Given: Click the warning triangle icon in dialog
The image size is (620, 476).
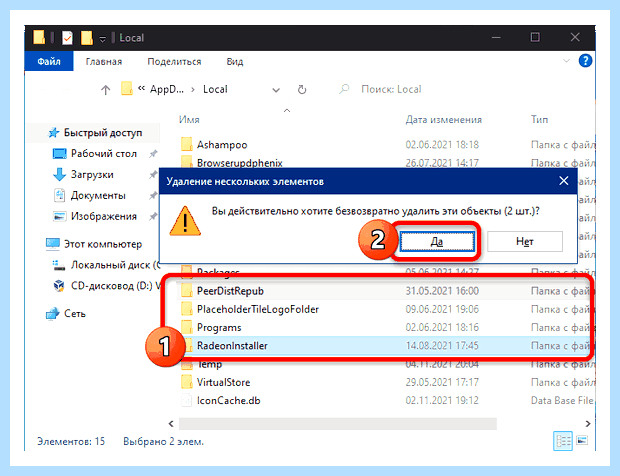Looking at the screenshot, I should pyautogui.click(x=185, y=221).
